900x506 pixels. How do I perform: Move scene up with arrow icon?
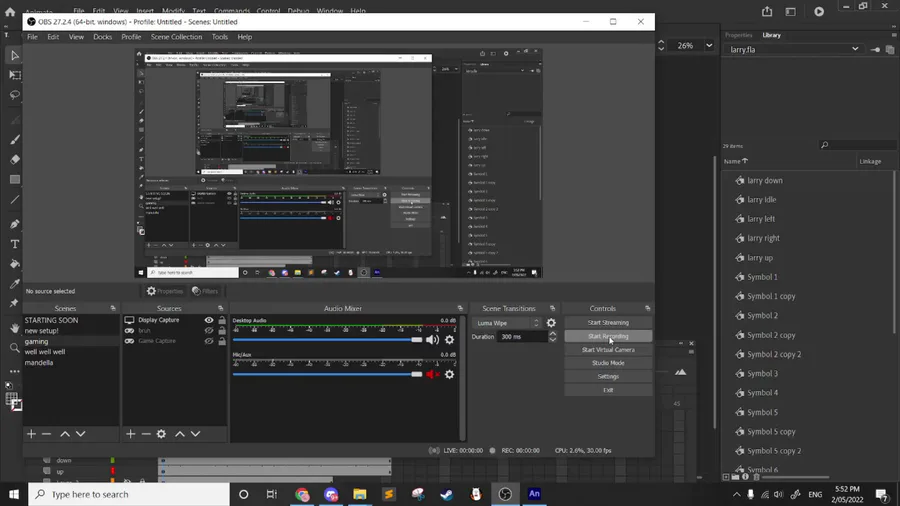coord(65,434)
